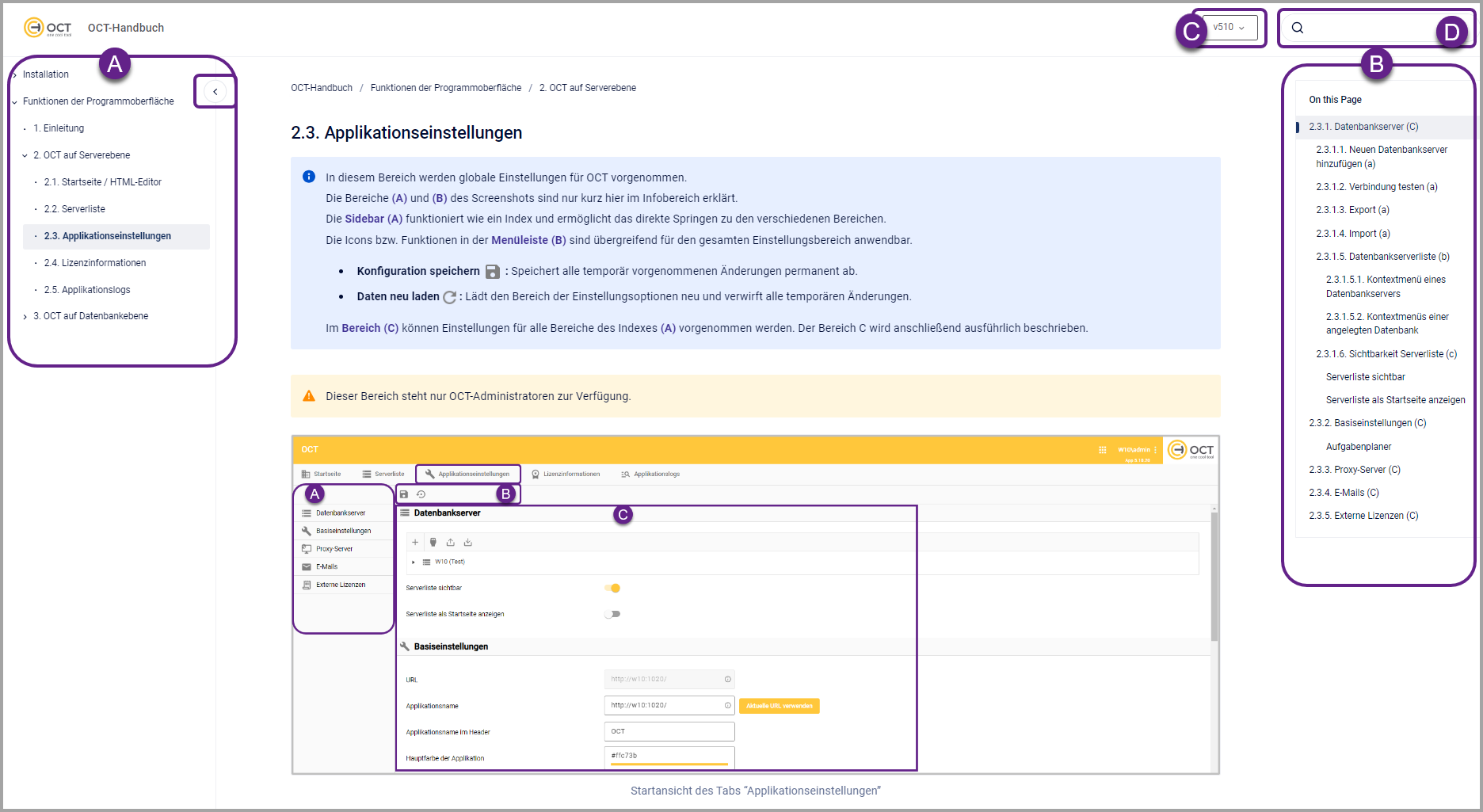
Task: Select the Applikationseinstellungen tab in screenshot
Action: pyautogui.click(x=467, y=475)
